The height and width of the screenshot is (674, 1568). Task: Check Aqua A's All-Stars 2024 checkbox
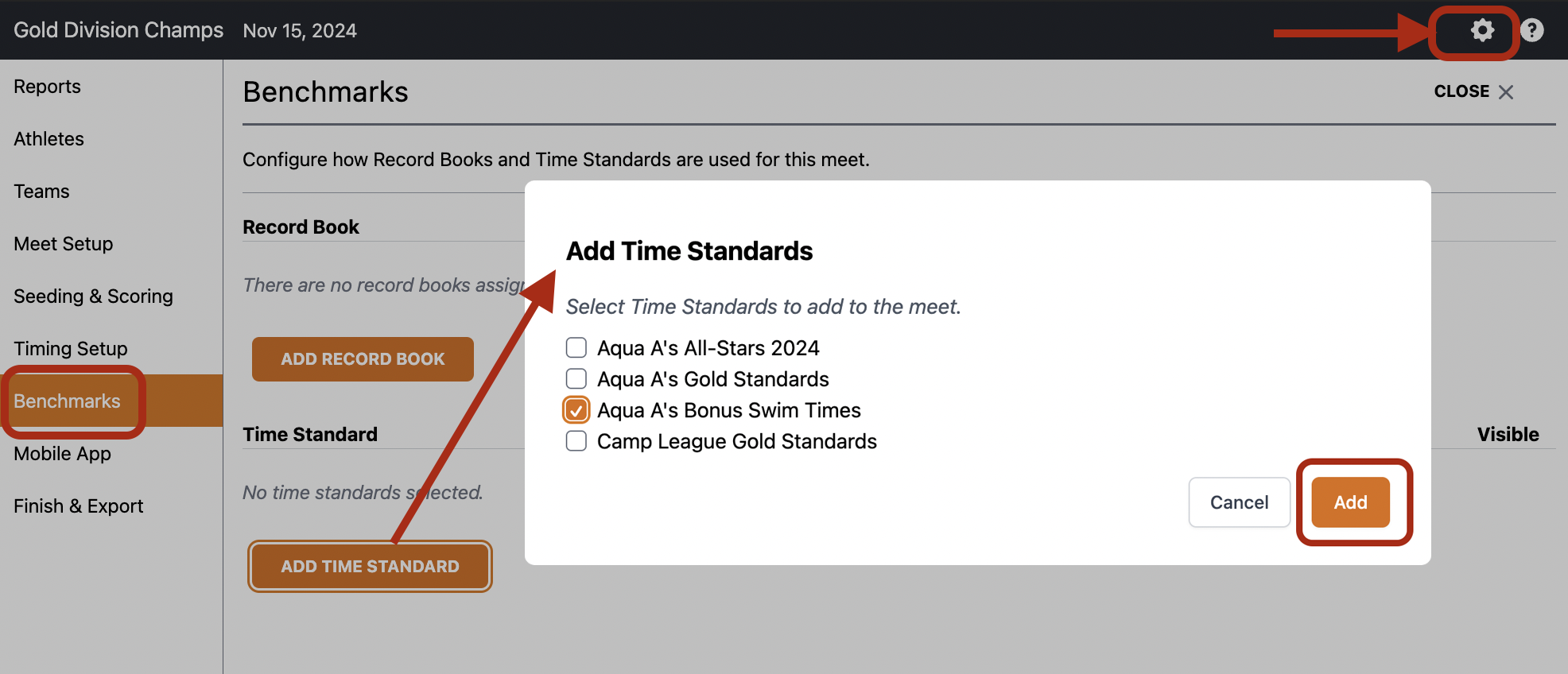(x=576, y=347)
